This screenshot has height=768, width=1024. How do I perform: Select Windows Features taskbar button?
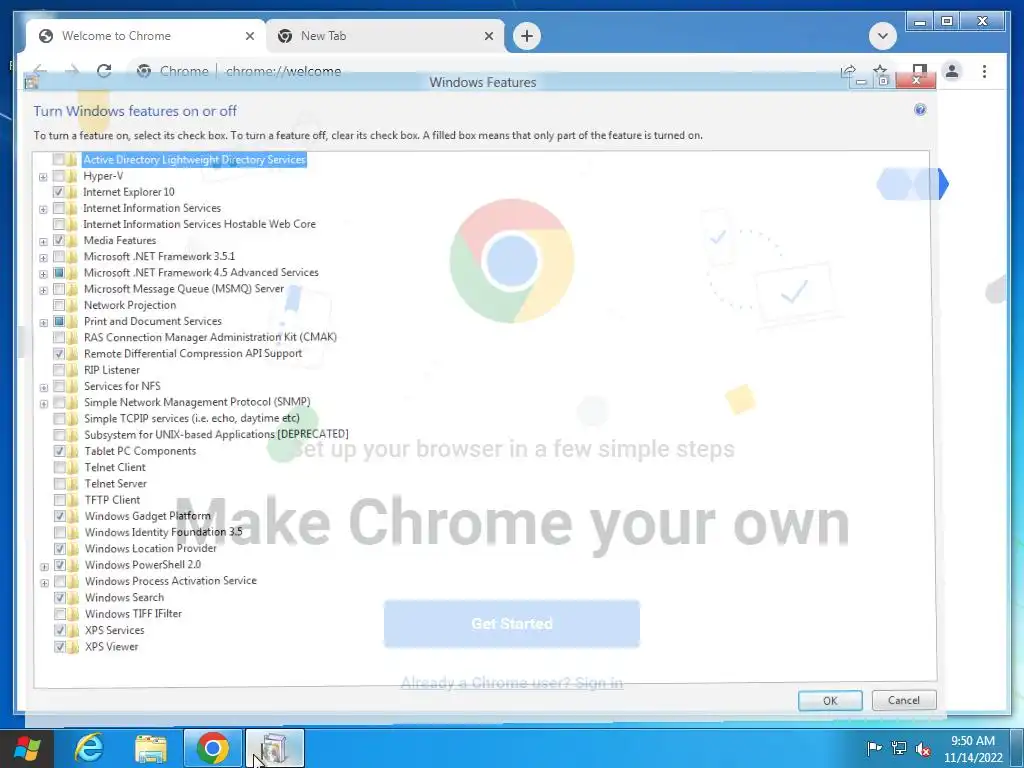tap(275, 748)
